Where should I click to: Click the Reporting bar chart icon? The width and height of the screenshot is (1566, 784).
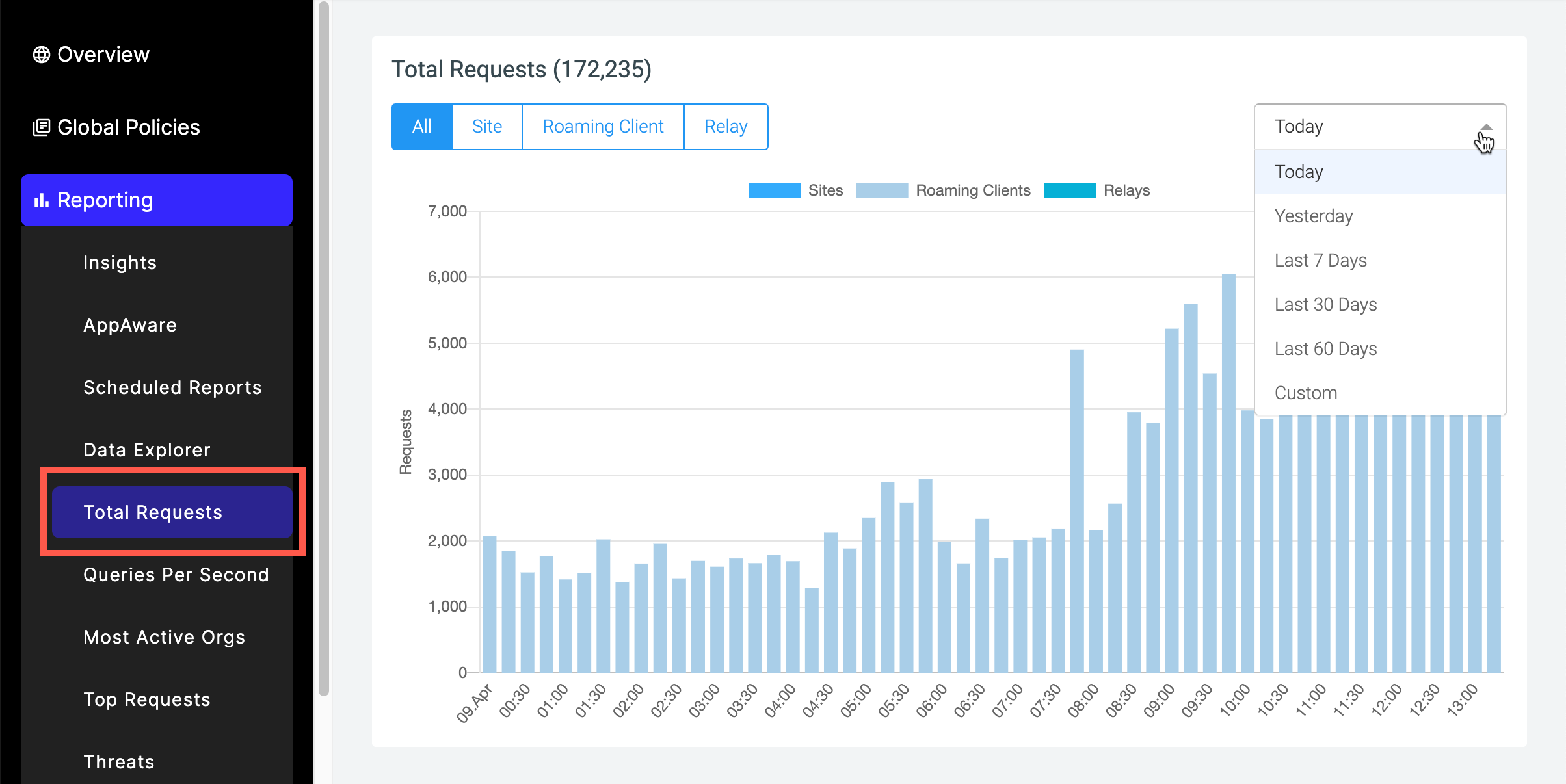point(42,200)
